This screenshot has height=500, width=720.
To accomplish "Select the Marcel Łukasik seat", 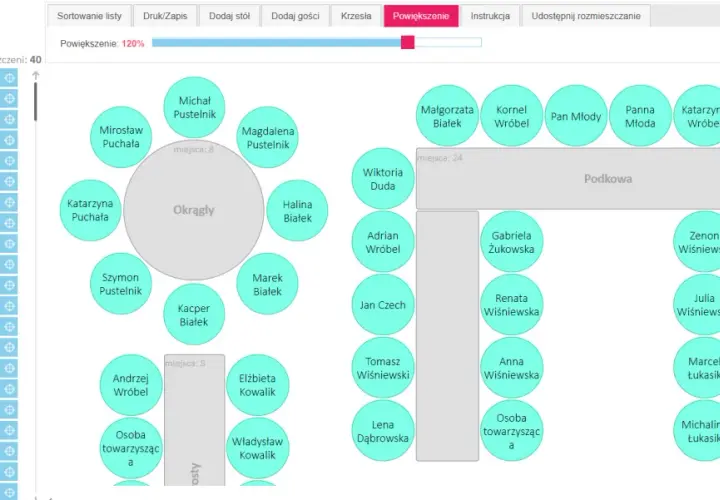I will 699,368.
